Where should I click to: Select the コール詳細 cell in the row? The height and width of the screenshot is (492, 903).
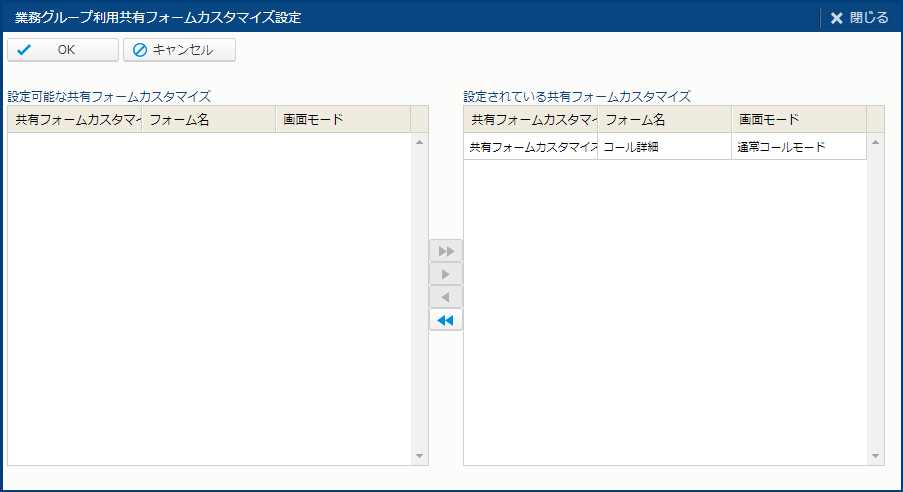tap(664, 147)
